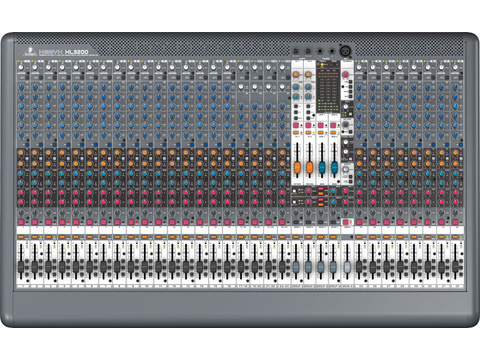Click the white gain knob on the leftmost channel
The width and height of the screenshot is (480, 360).
(21, 67)
